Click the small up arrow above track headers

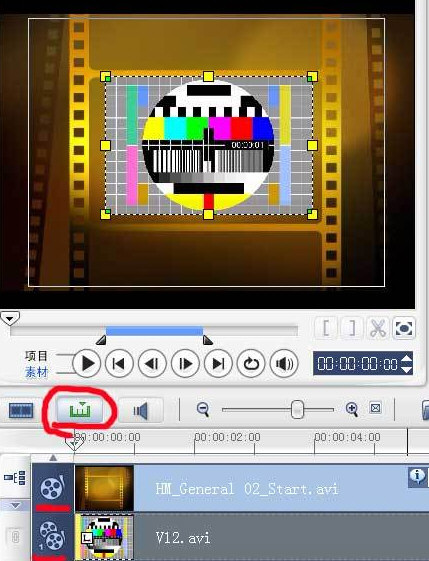(53, 458)
